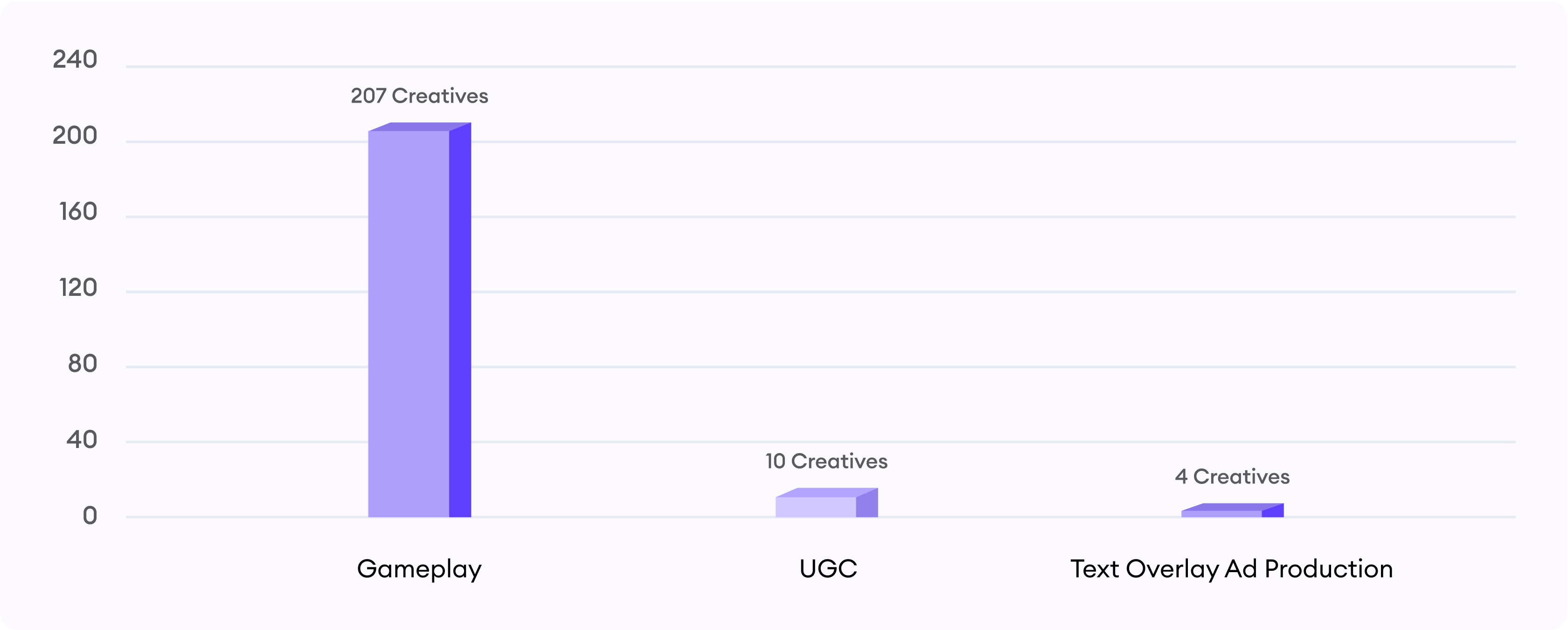The image size is (1568, 630).
Task: Click the 160 y-axis value
Action: [x=78, y=211]
